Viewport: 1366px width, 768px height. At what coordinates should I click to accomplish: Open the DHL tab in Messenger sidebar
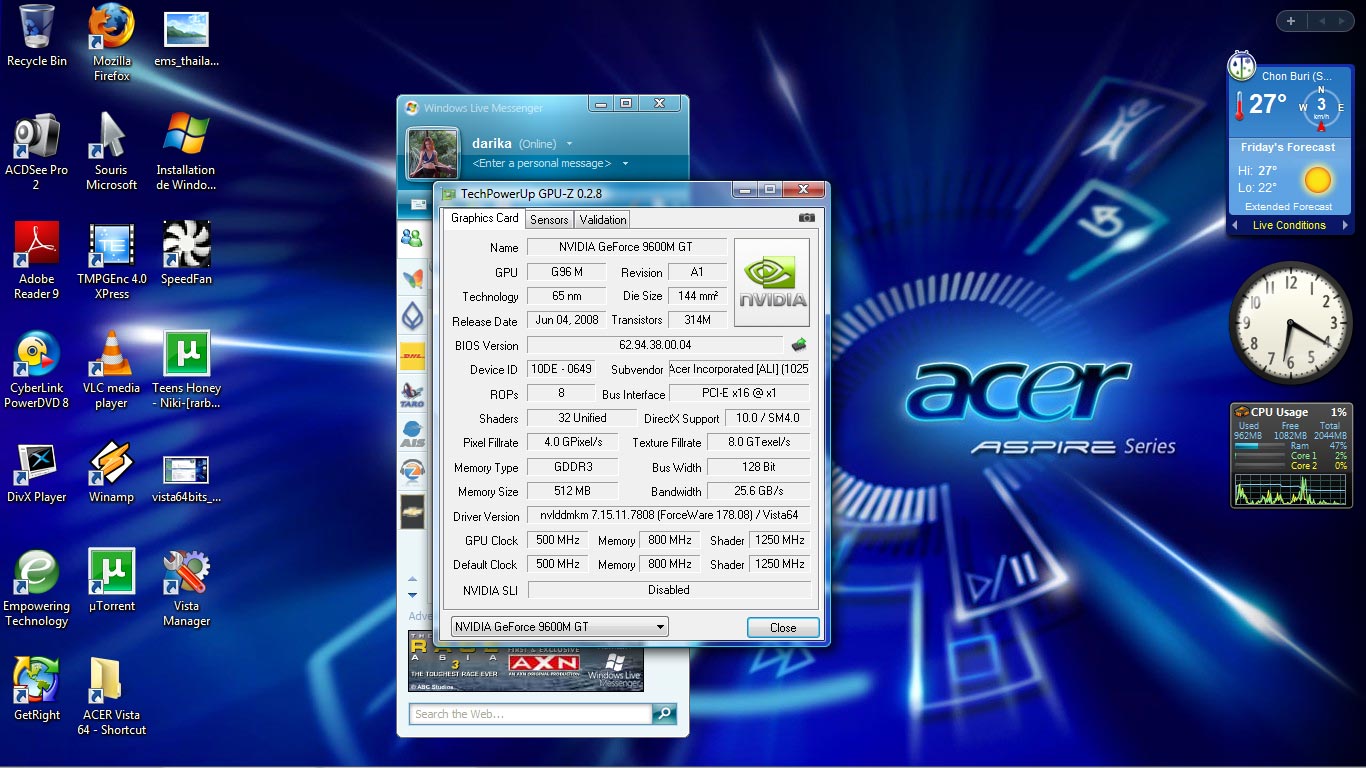click(412, 355)
